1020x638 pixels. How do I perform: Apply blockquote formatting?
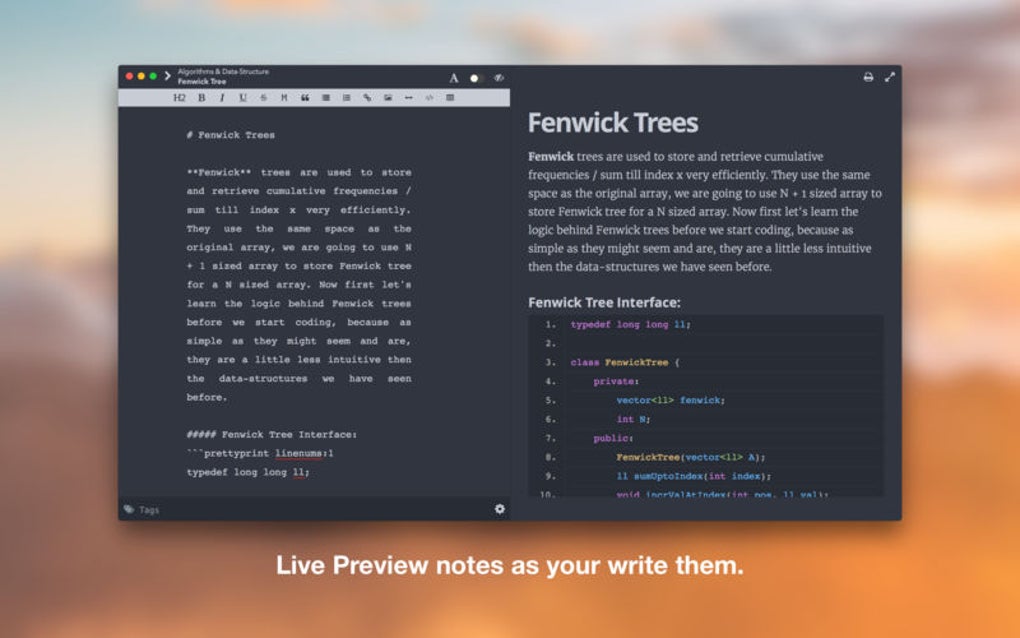click(305, 97)
